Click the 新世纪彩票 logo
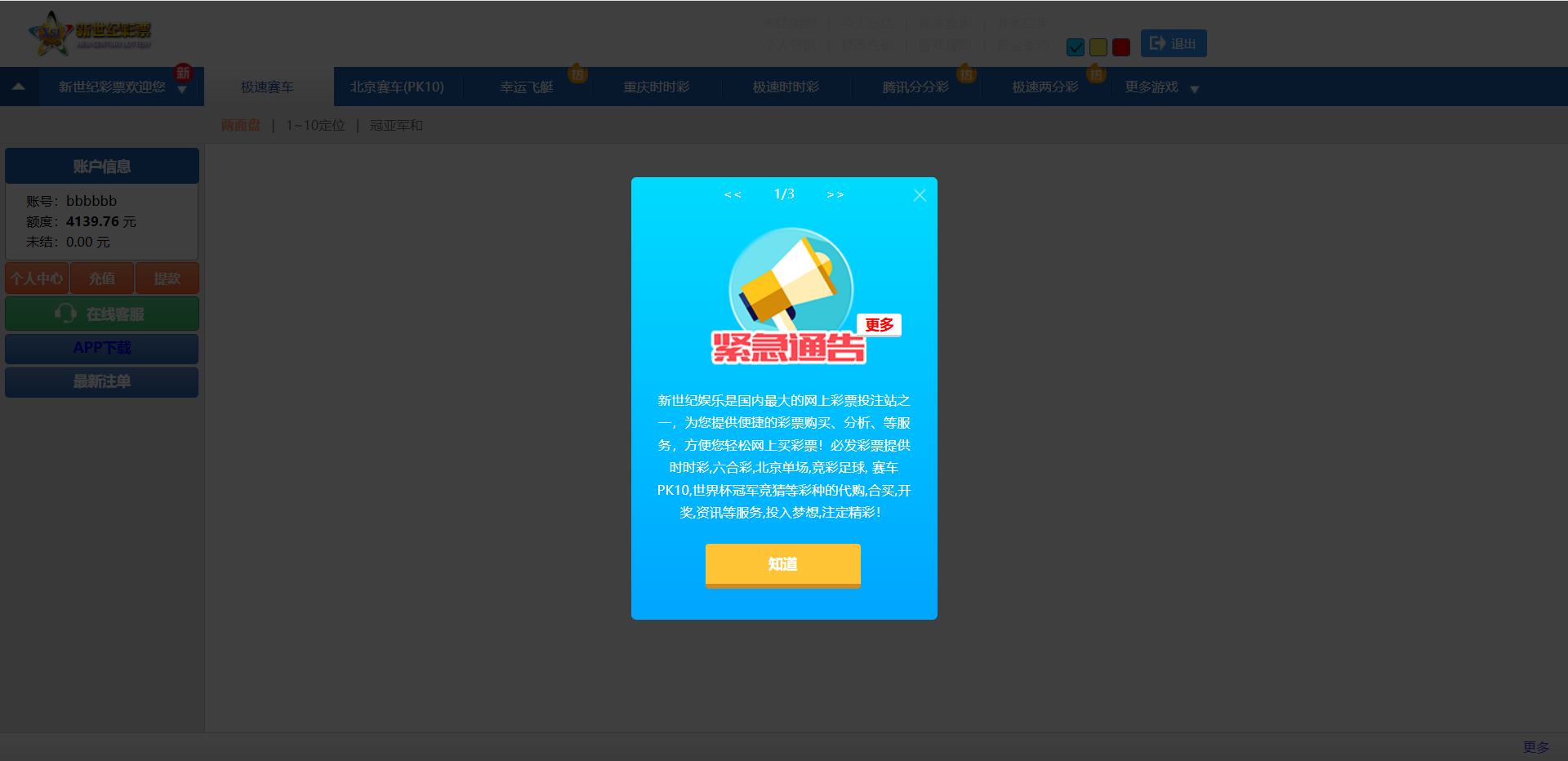The width and height of the screenshot is (1568, 761). click(x=90, y=33)
